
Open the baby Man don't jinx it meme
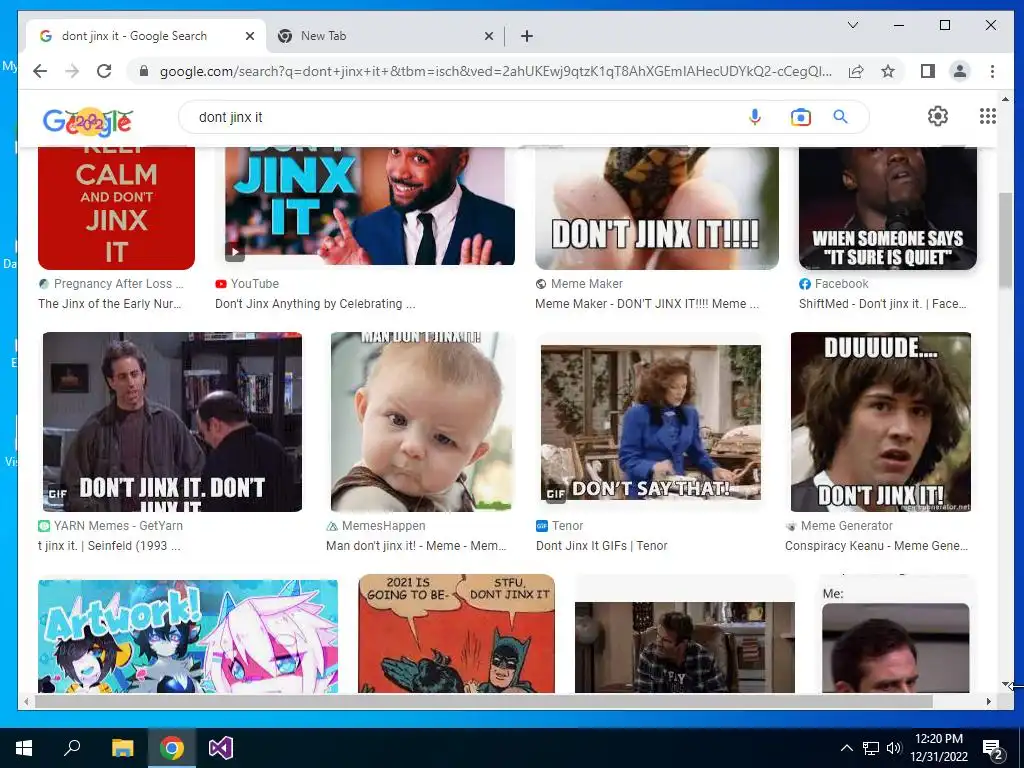(423, 422)
